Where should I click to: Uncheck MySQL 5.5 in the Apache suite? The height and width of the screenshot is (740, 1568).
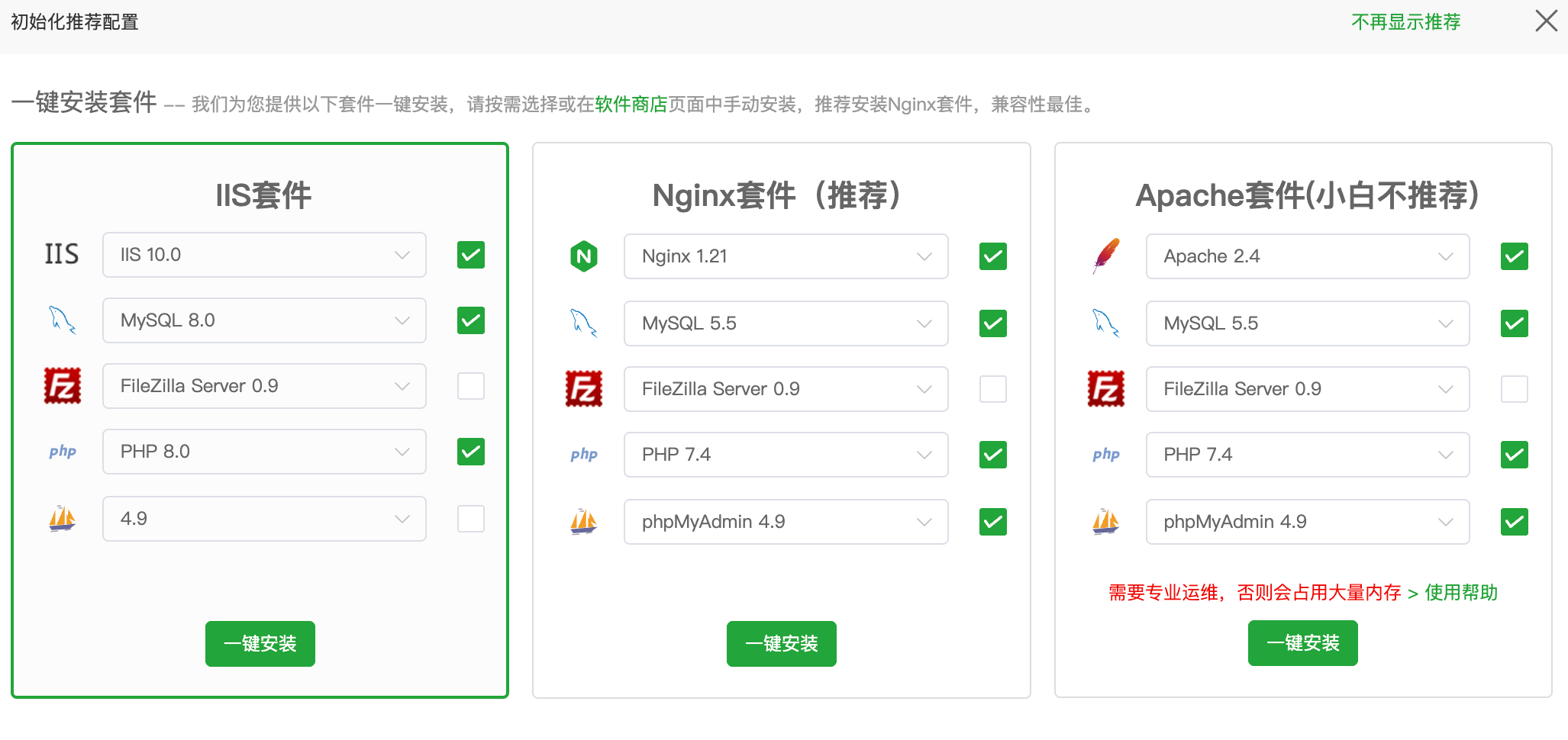1515,323
